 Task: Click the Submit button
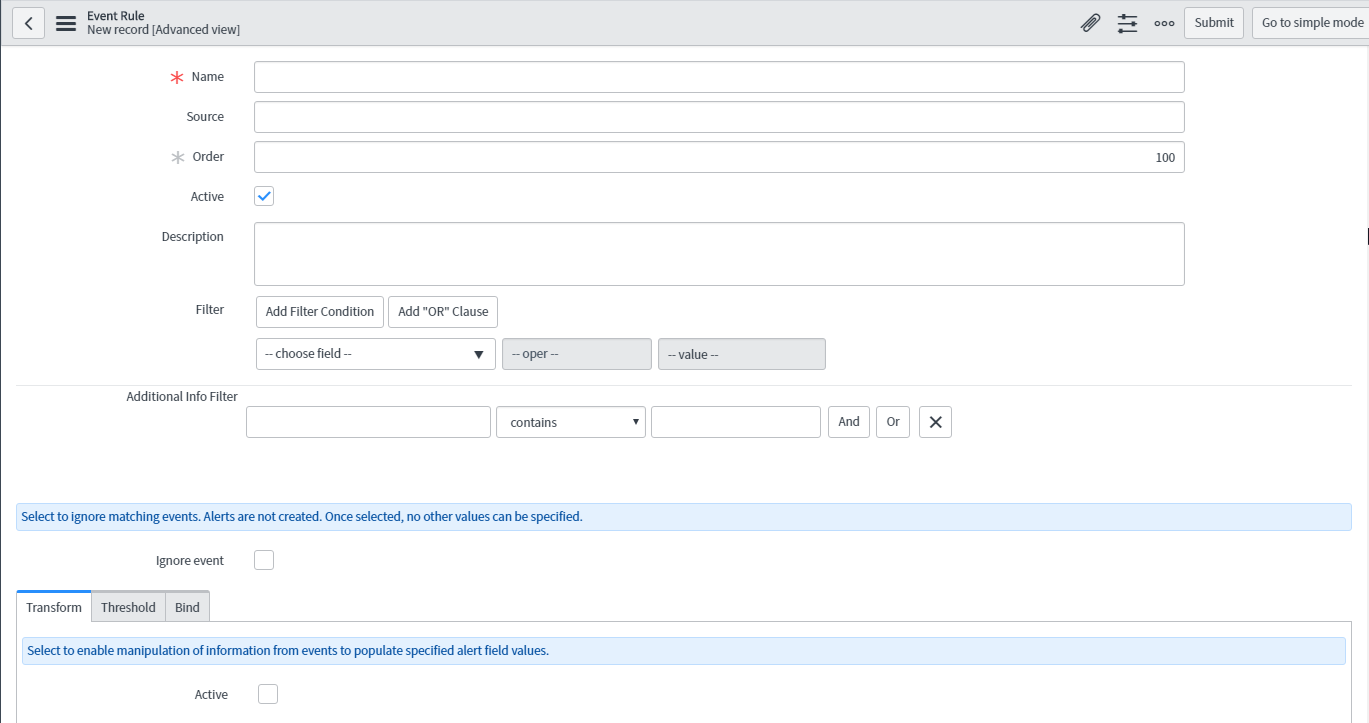1213,23
